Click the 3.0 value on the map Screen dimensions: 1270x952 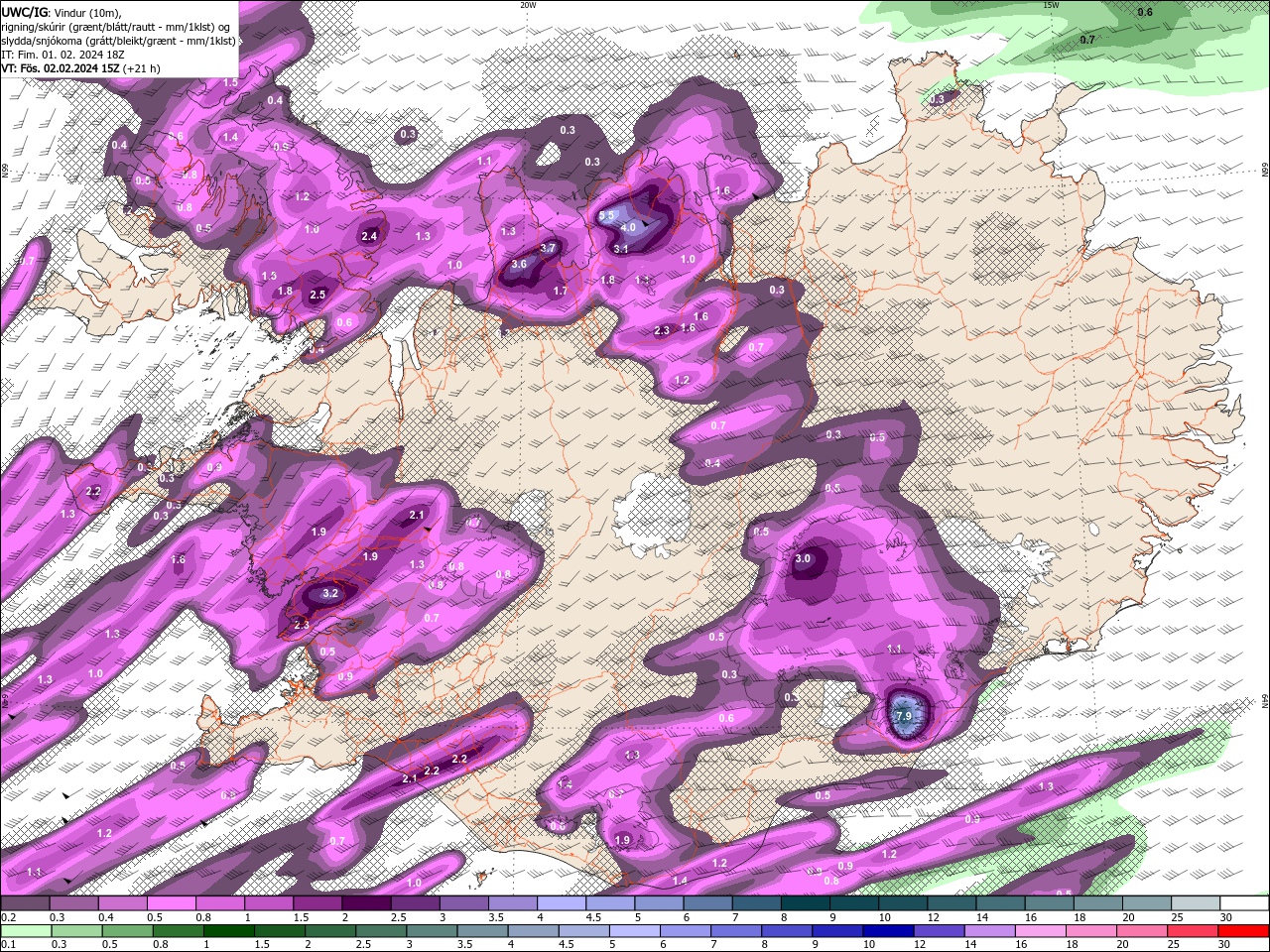[x=804, y=558]
